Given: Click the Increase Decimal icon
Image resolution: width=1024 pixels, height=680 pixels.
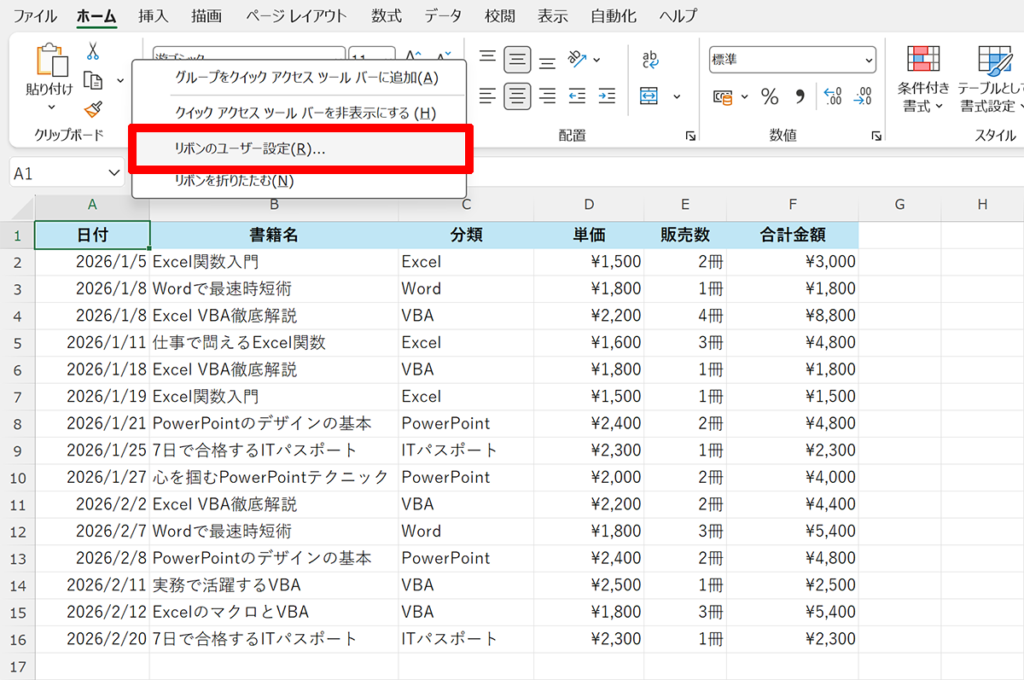Looking at the screenshot, I should tap(832, 96).
